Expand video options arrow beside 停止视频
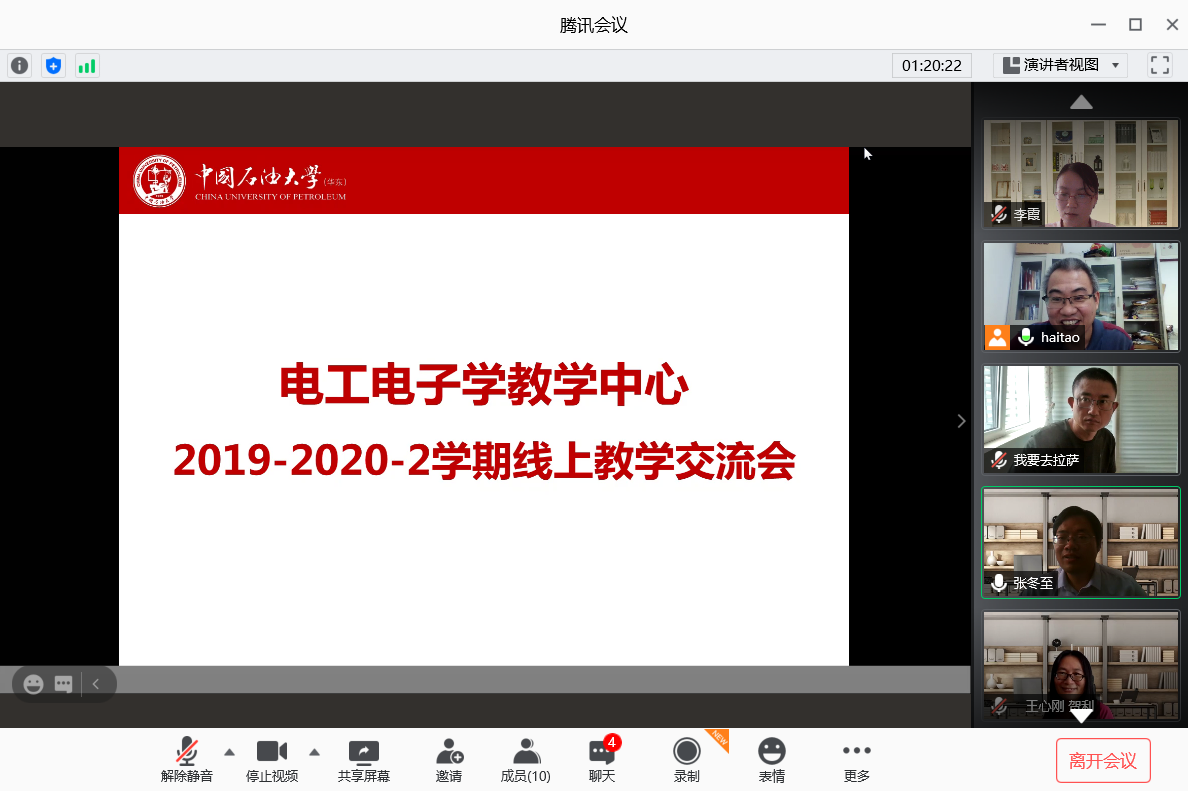This screenshot has height=791, width=1188. (x=314, y=752)
